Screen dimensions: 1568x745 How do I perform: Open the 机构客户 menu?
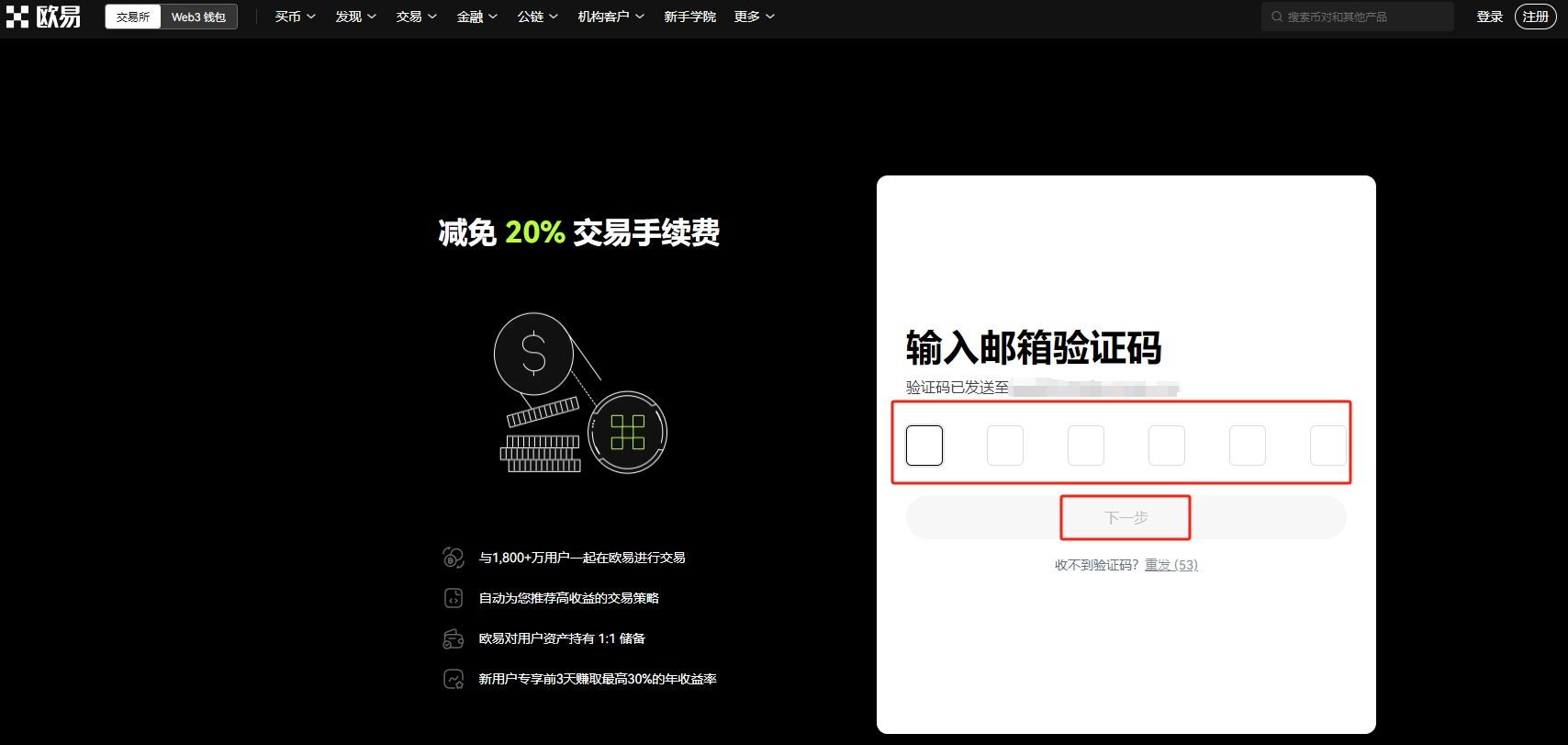tap(610, 17)
